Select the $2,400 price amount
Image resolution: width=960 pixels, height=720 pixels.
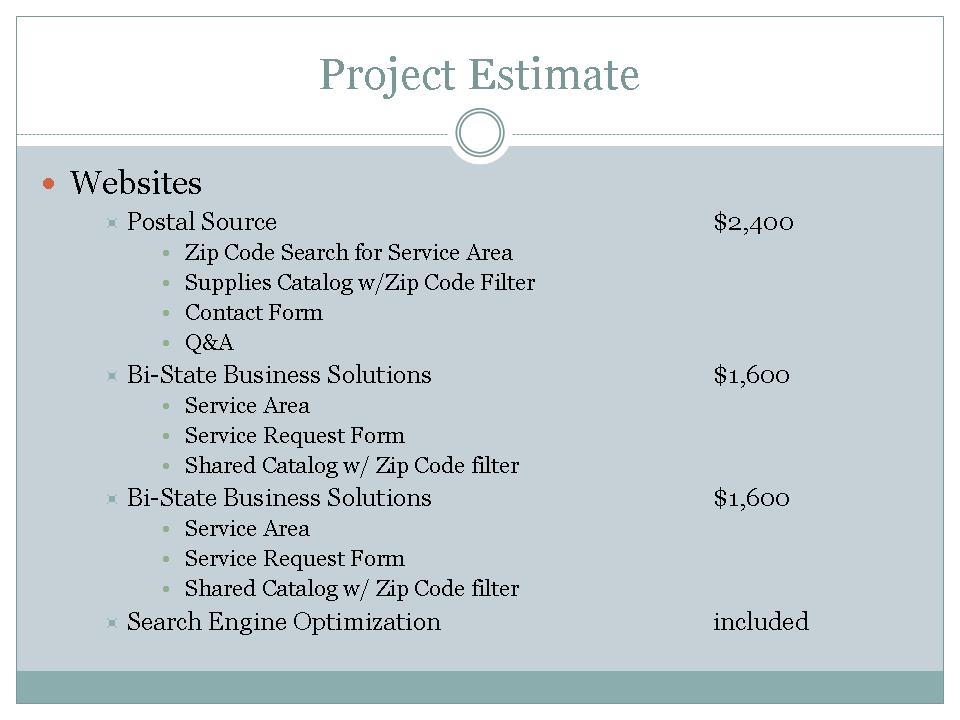[x=753, y=222]
